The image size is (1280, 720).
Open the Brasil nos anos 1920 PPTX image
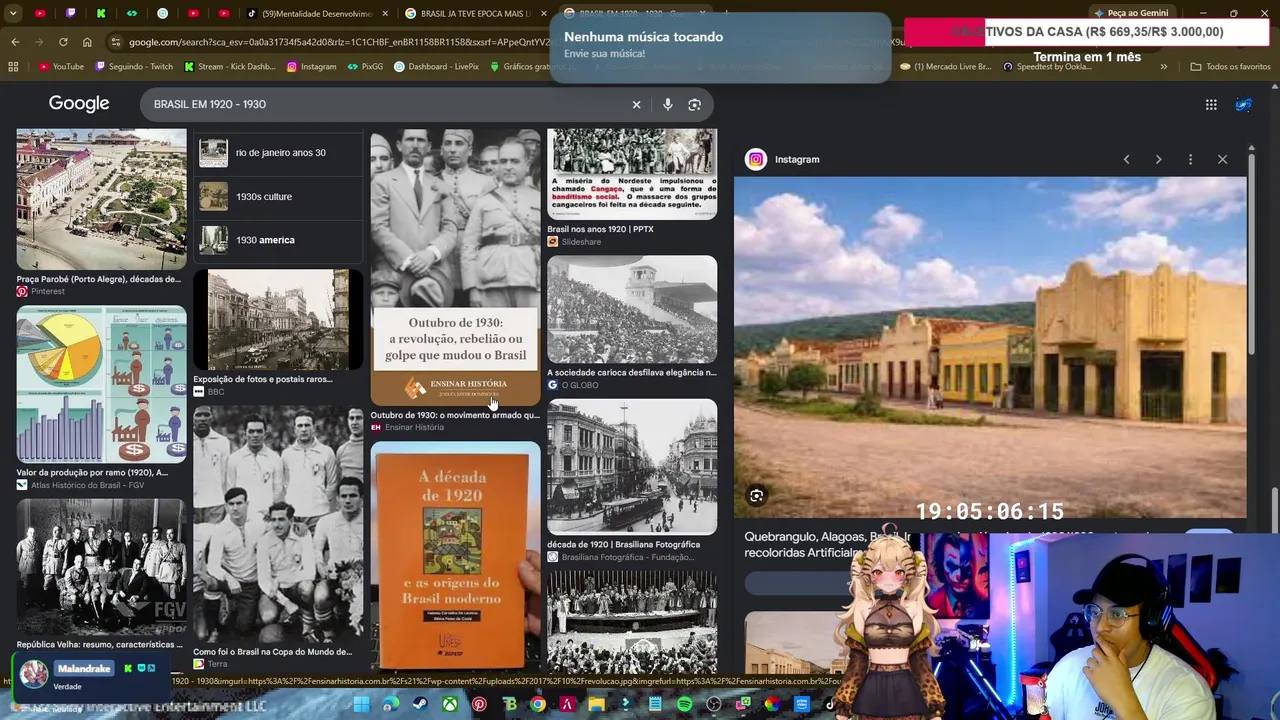coord(632,175)
